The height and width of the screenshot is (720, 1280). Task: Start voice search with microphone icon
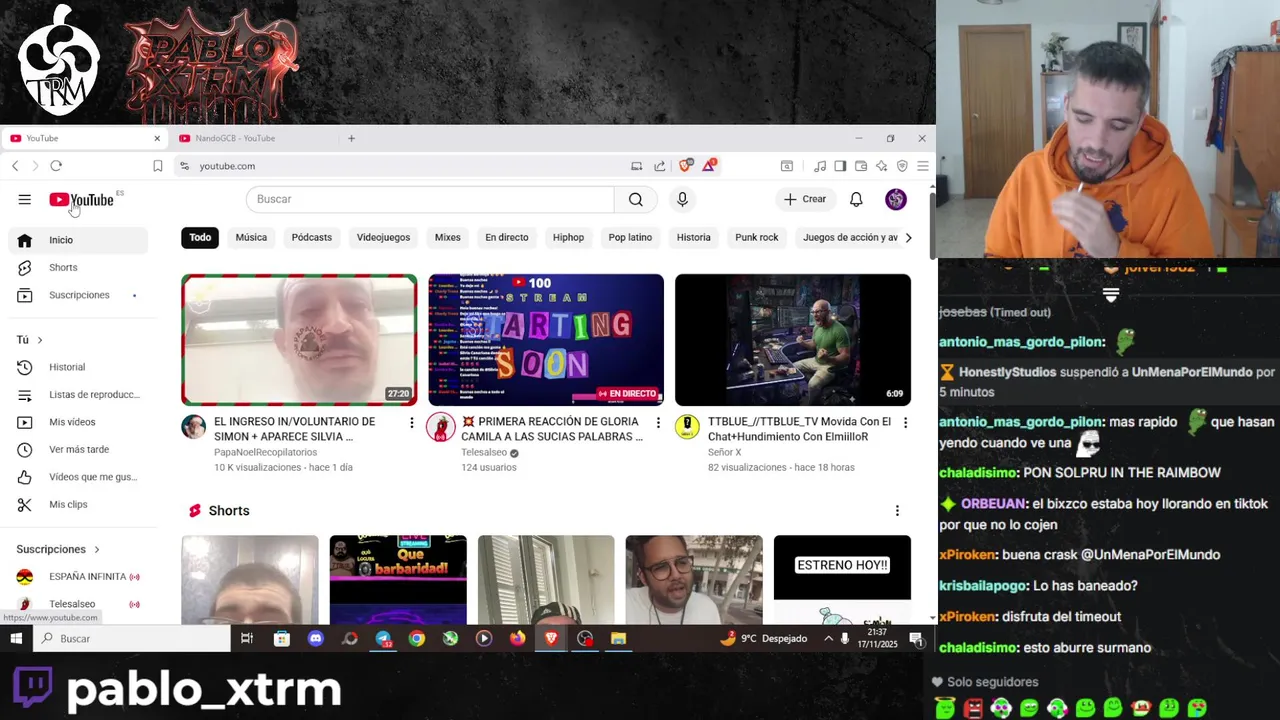(682, 199)
